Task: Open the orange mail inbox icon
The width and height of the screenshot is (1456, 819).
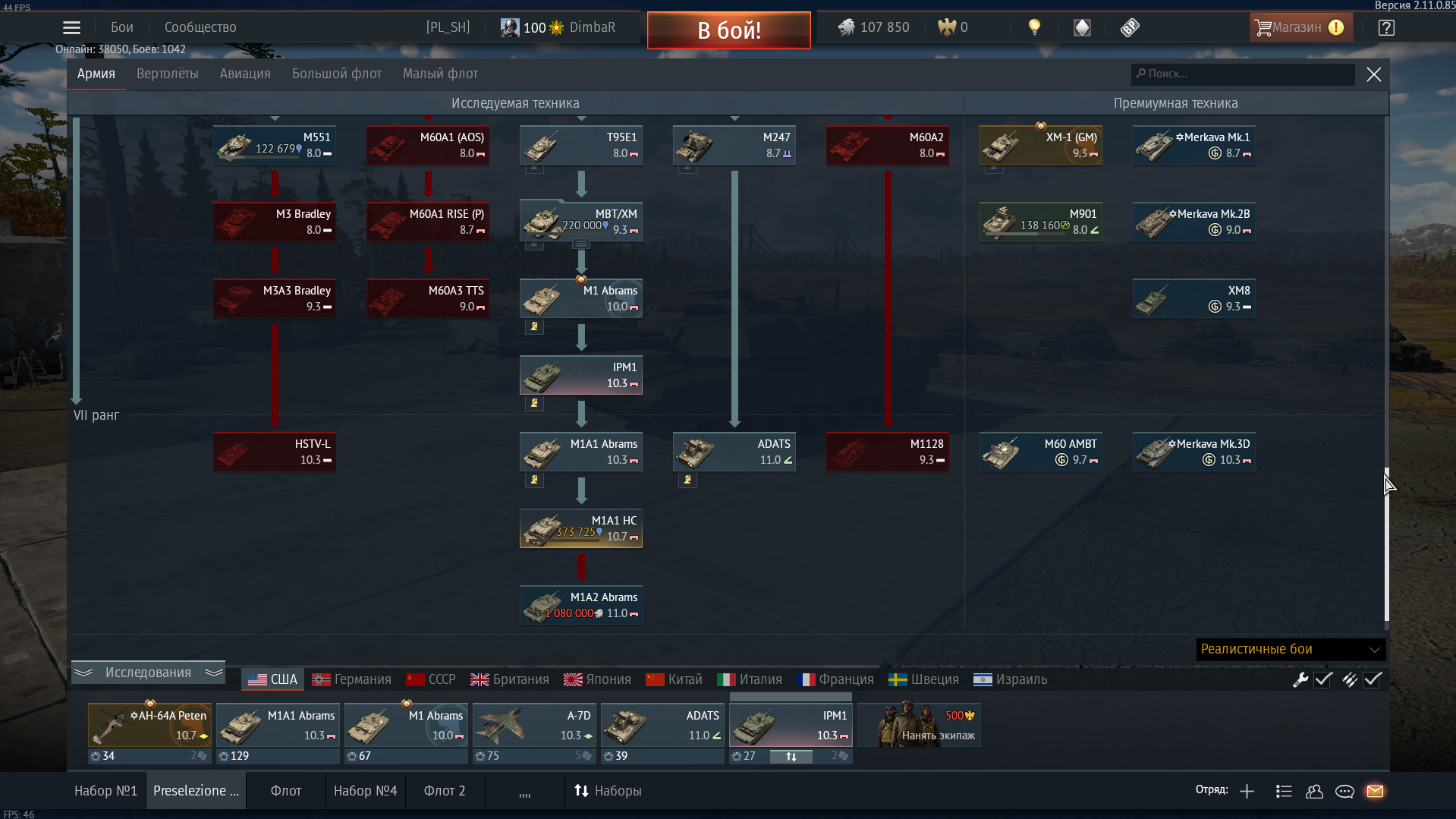Action: (1375, 791)
